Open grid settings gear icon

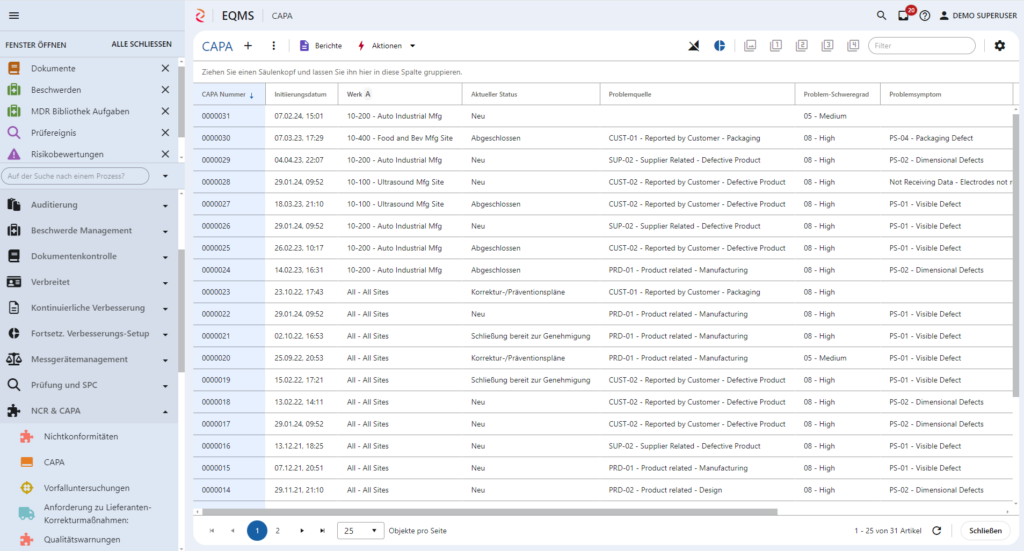coord(1000,46)
